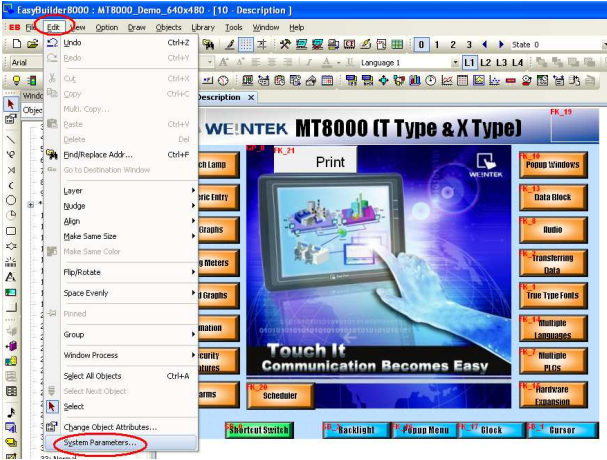Open the Tools menu

[x=234, y=27]
